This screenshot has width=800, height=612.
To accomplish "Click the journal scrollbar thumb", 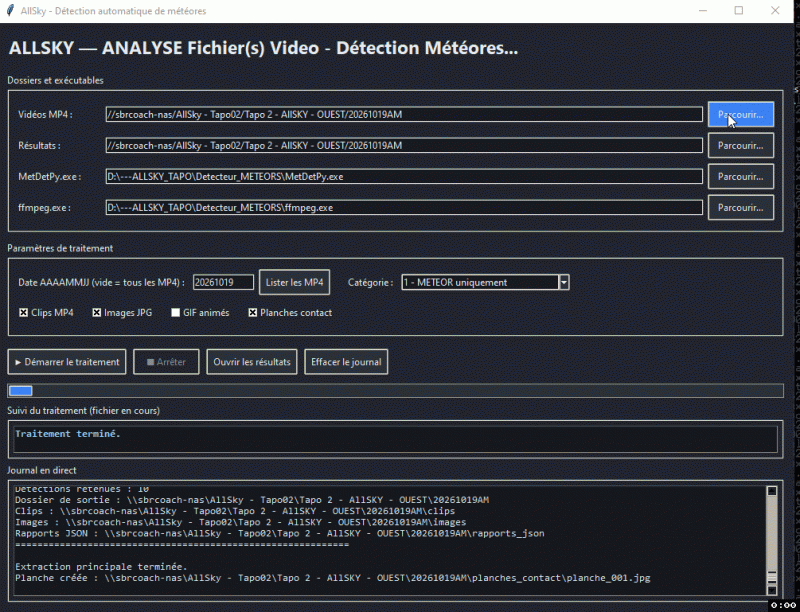I will 772,577.
